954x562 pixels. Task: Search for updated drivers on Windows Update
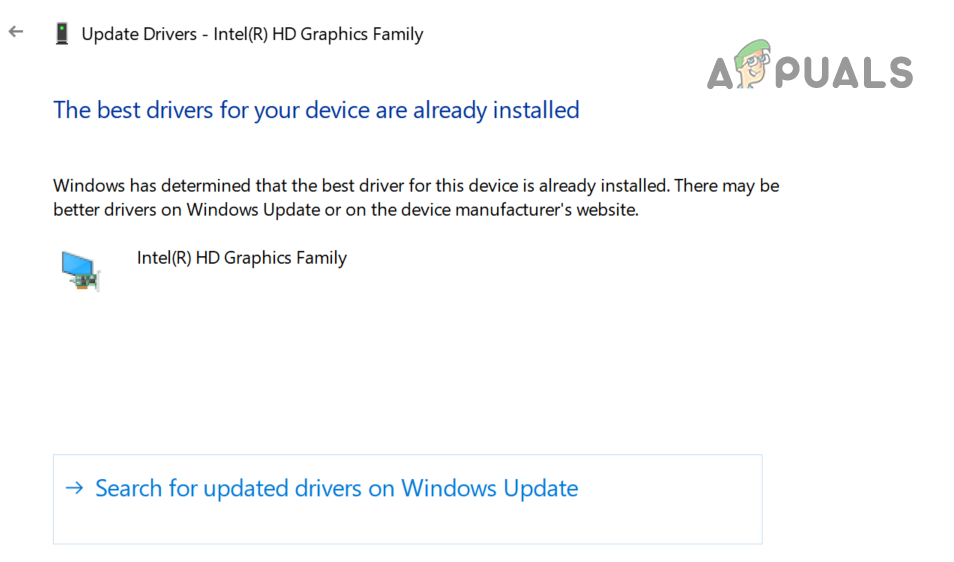coord(336,488)
